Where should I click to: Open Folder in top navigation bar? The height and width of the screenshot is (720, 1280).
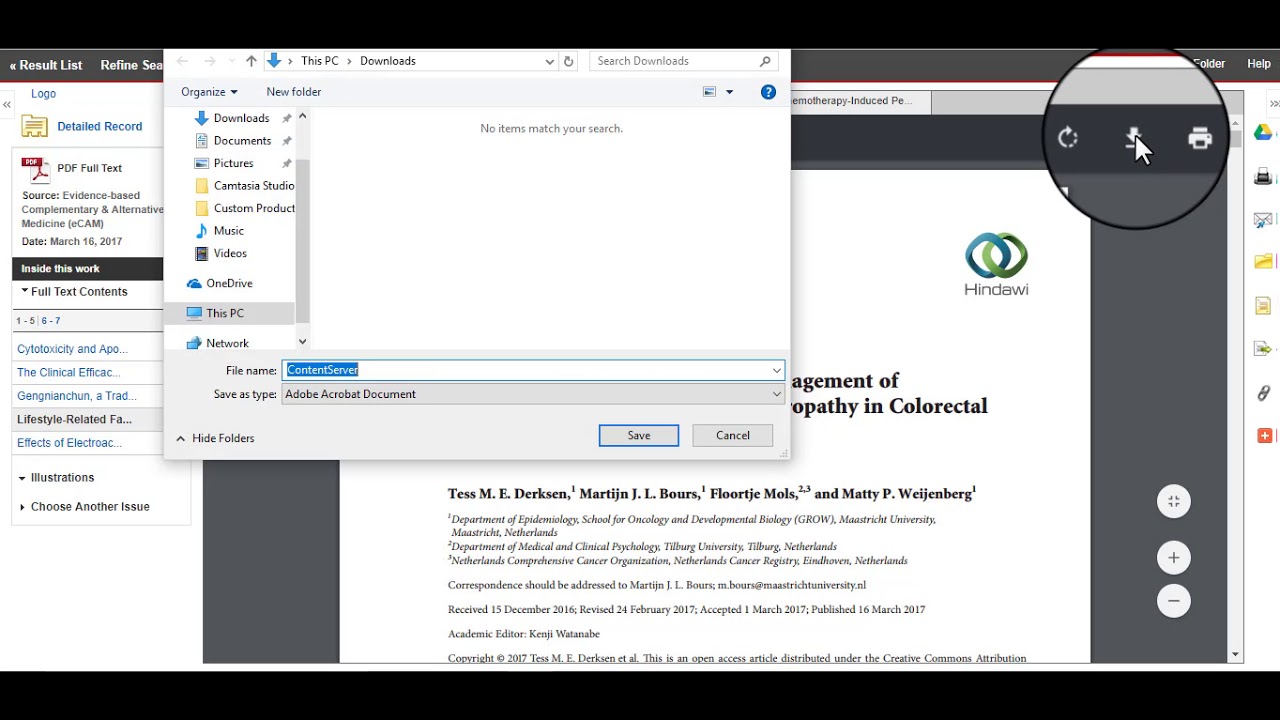coord(1209,64)
